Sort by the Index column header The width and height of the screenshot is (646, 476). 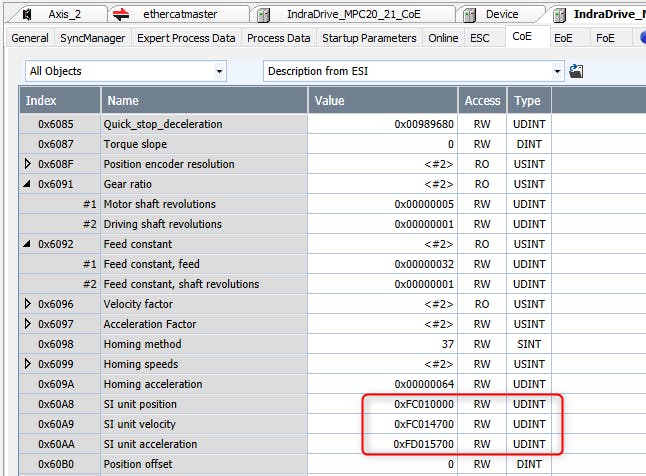59,101
